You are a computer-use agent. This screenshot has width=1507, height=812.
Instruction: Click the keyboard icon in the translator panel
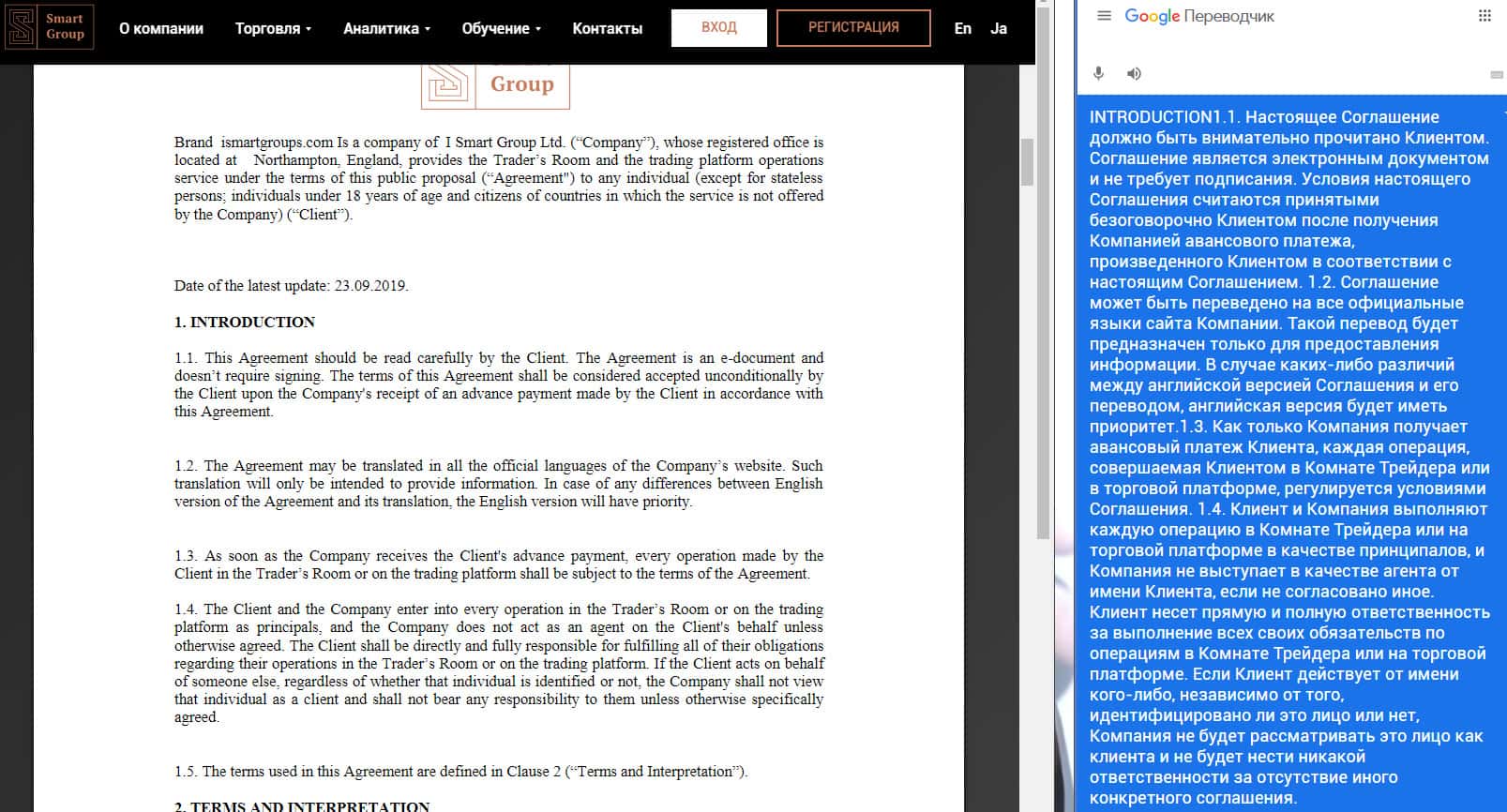(x=1497, y=75)
